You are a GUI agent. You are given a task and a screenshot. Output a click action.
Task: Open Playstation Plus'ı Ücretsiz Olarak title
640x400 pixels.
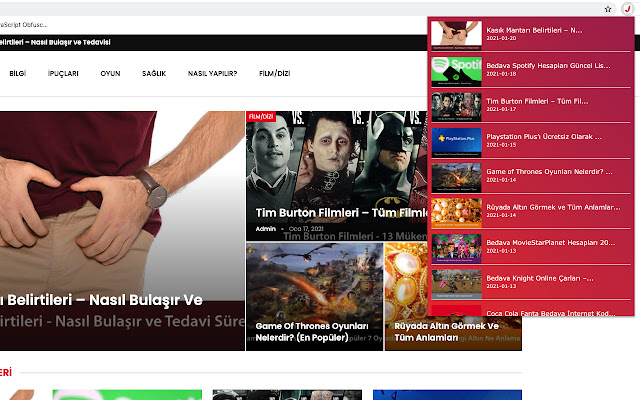coord(544,137)
